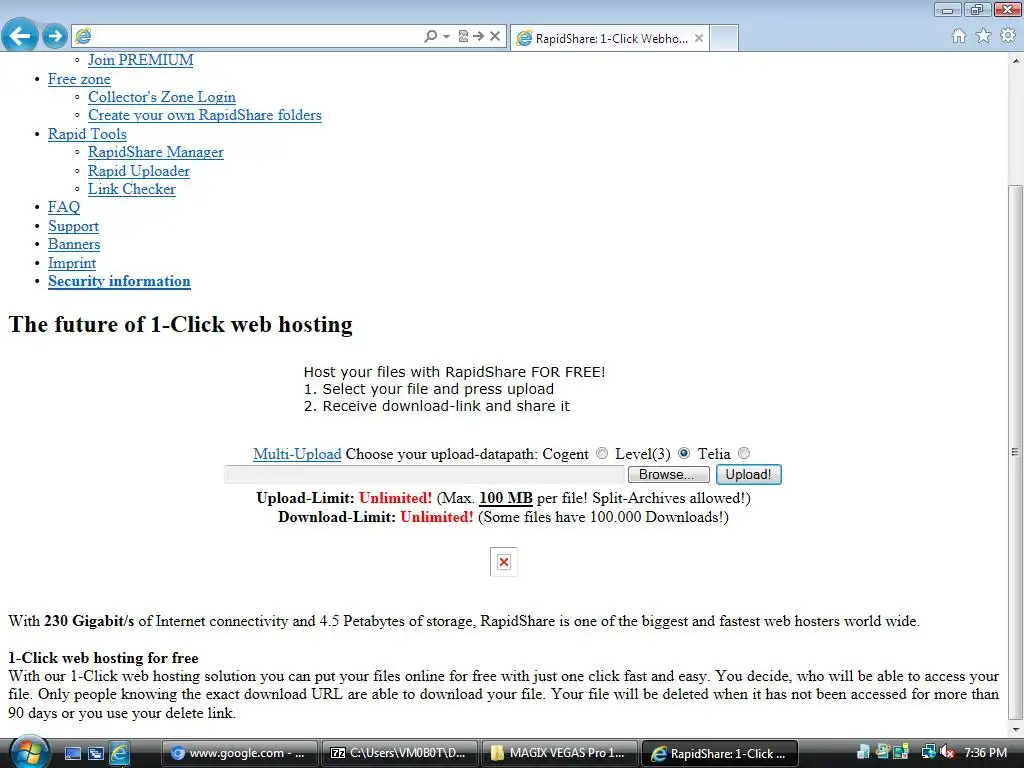Click the search magnifier in the address bar
Viewport: 1024px width, 768px height.
point(430,37)
